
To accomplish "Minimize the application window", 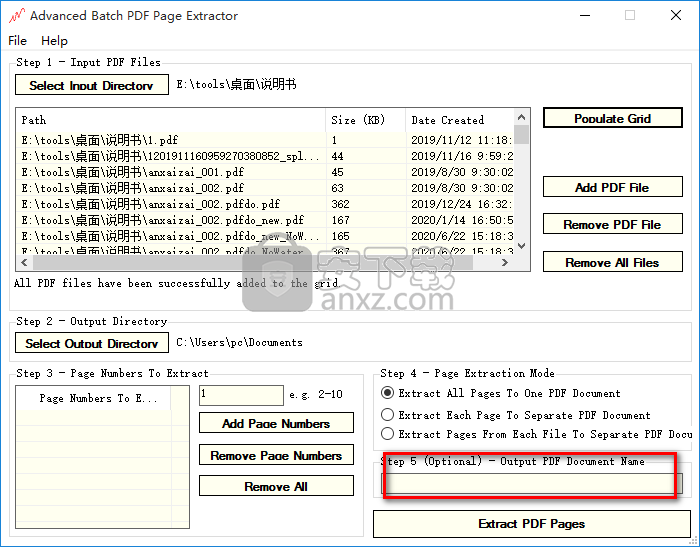I will [585, 15].
